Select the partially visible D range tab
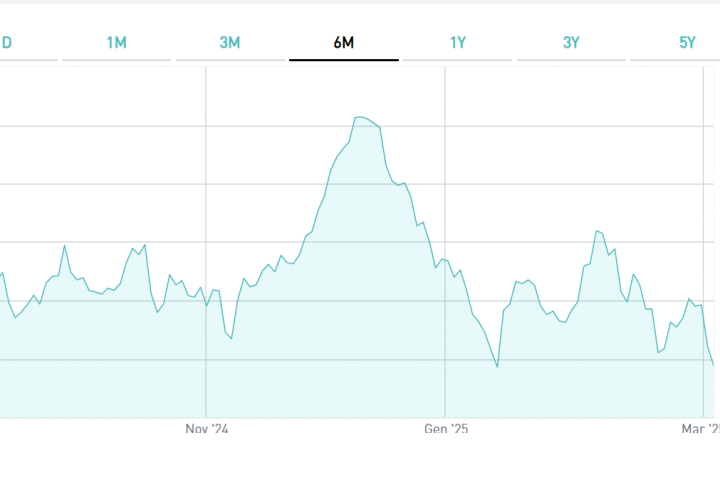The width and height of the screenshot is (720, 480). coord(7,42)
